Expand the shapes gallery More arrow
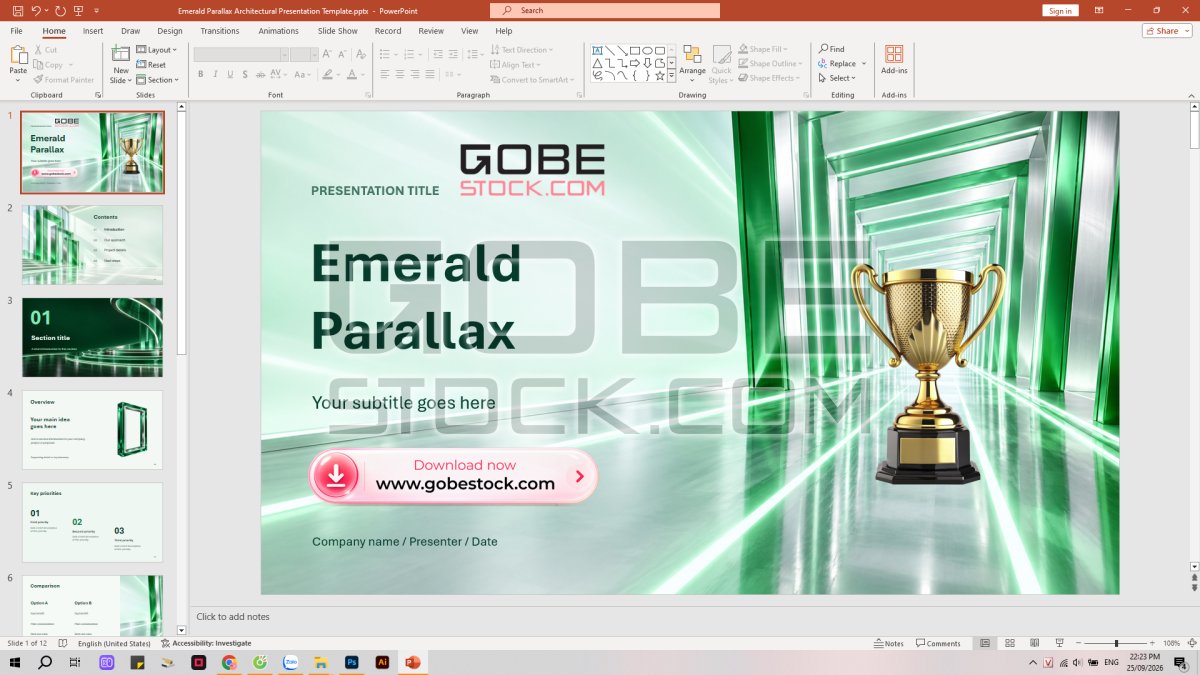 tap(672, 75)
